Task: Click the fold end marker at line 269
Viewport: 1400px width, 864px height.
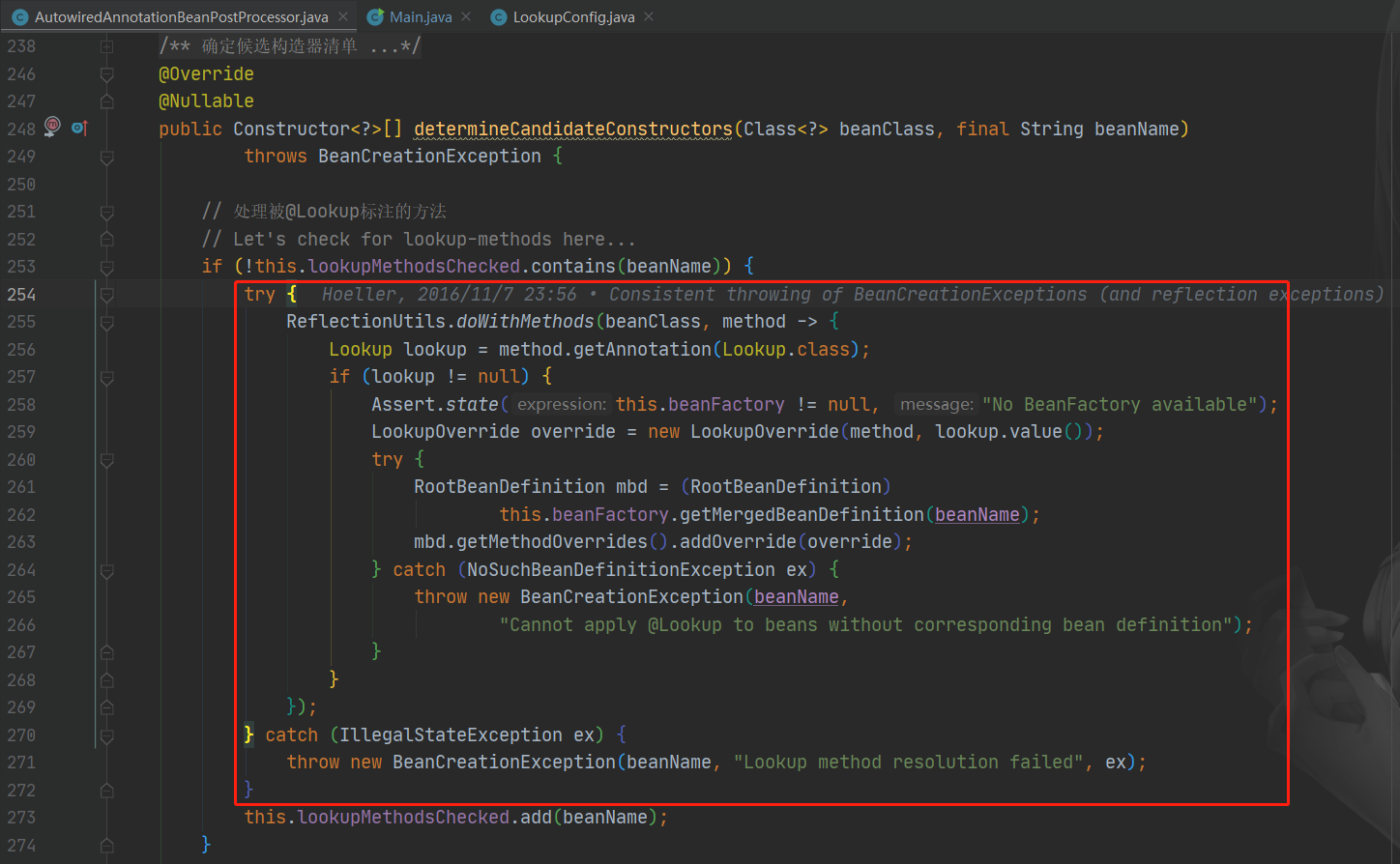Action: point(107,707)
